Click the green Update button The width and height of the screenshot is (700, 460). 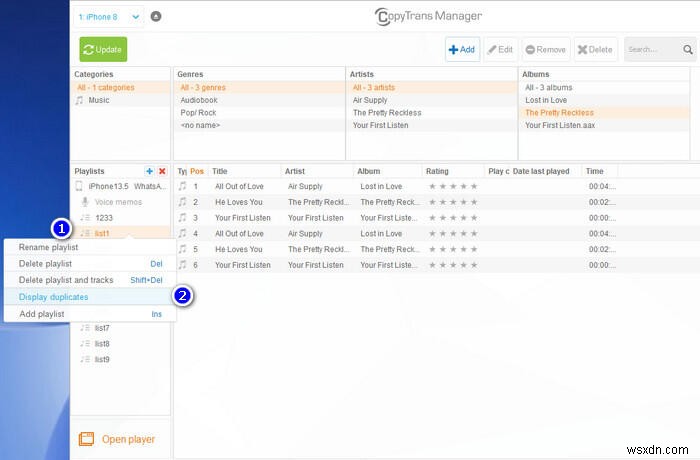click(103, 49)
